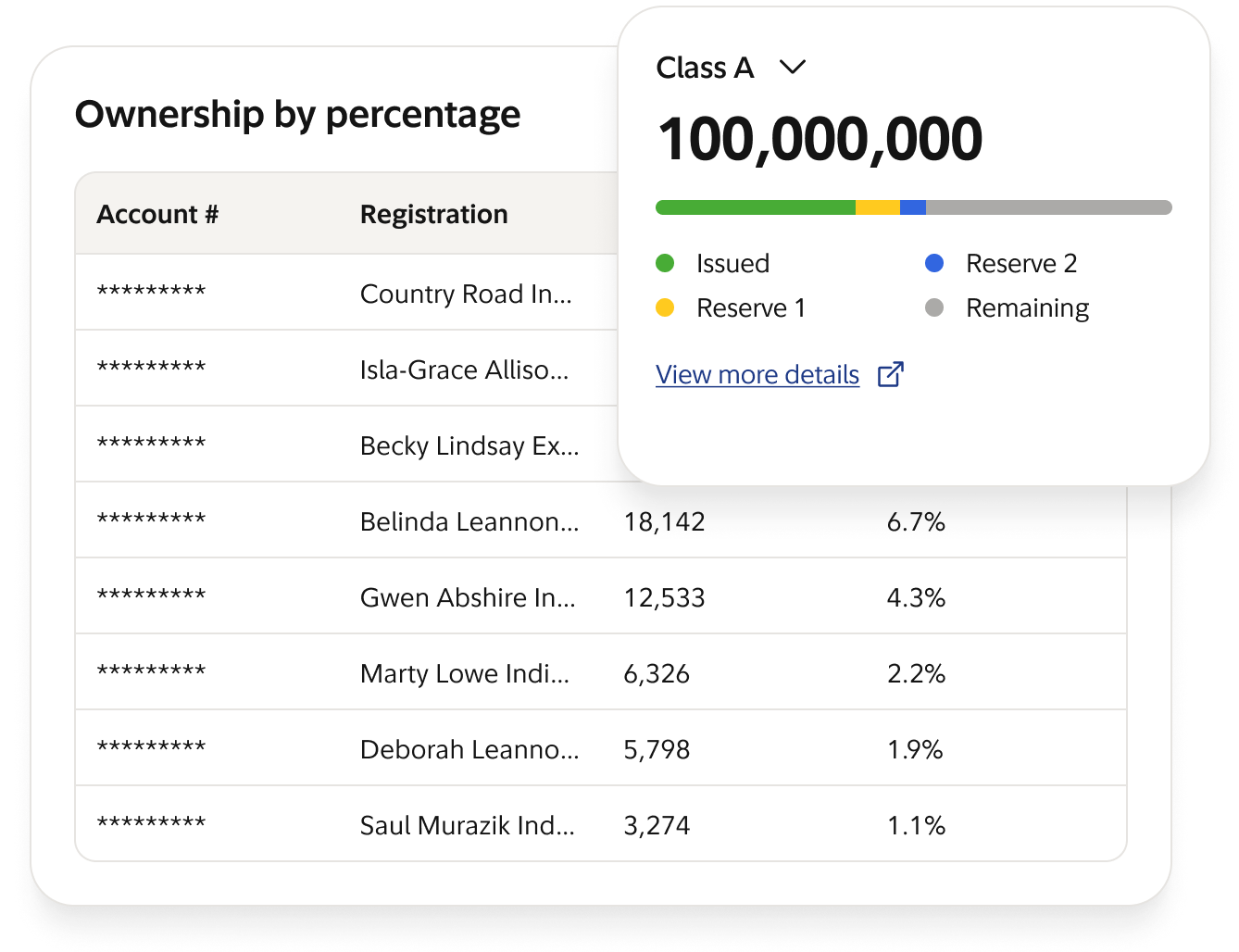Click the 3,274 shares value
This screenshot has width=1239, height=952.
coord(657,826)
